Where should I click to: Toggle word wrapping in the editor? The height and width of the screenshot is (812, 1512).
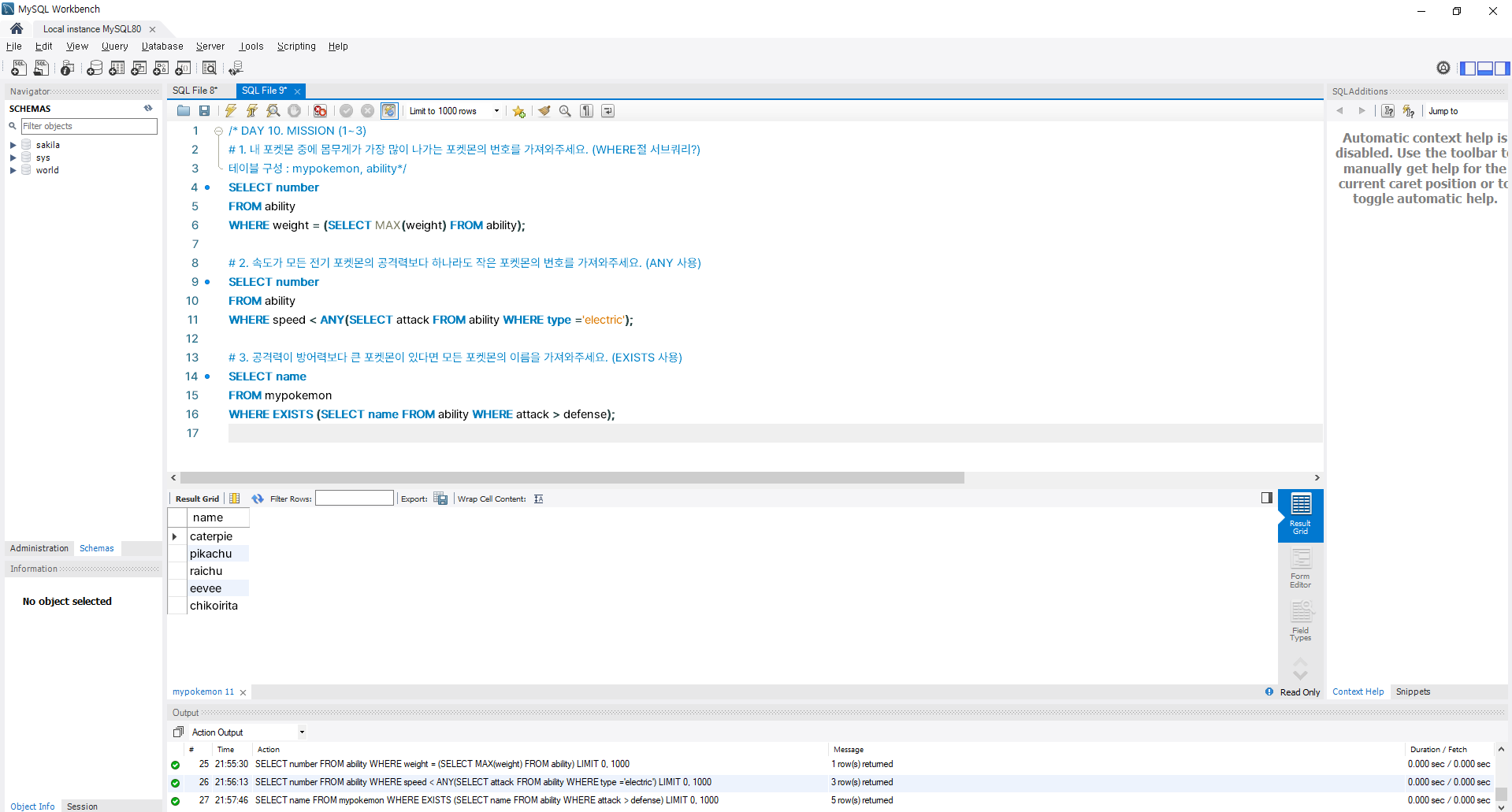pyautogui.click(x=607, y=111)
